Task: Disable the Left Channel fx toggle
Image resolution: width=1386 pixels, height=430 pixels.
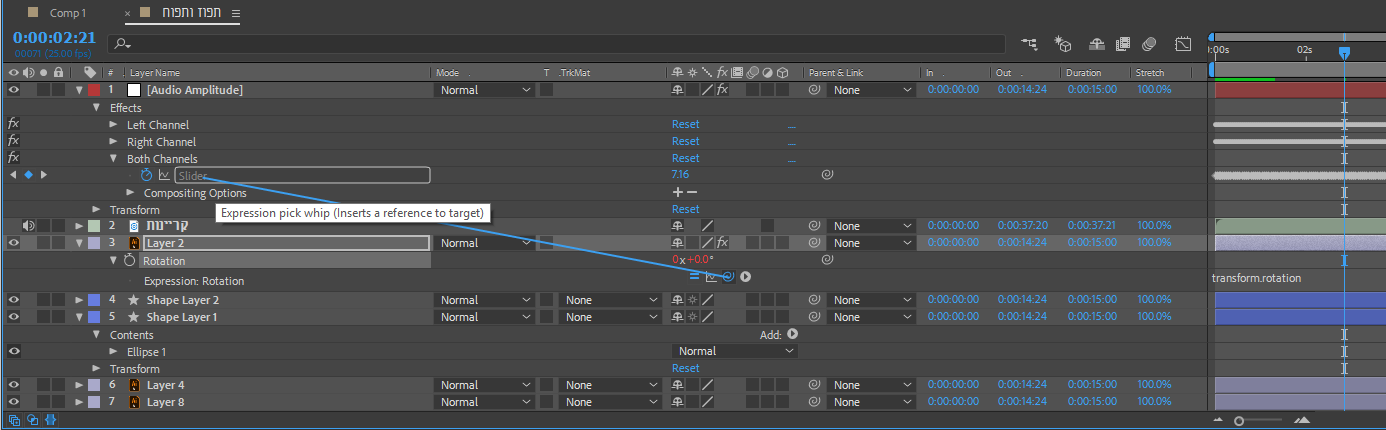Action: pos(14,125)
